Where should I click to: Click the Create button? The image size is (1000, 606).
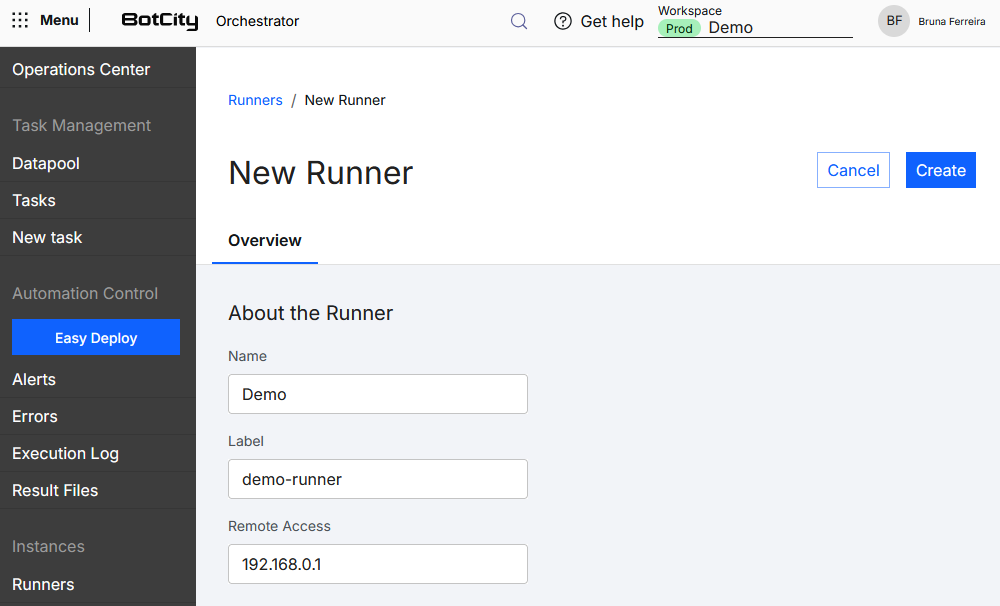(941, 170)
